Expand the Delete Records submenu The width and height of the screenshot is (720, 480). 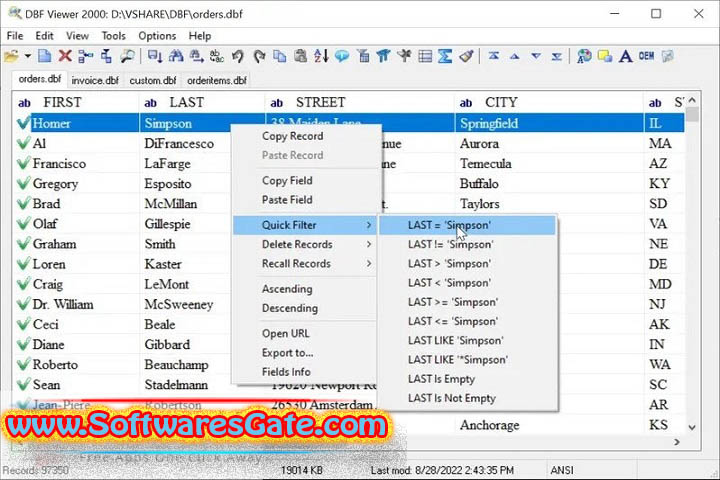pyautogui.click(x=305, y=244)
